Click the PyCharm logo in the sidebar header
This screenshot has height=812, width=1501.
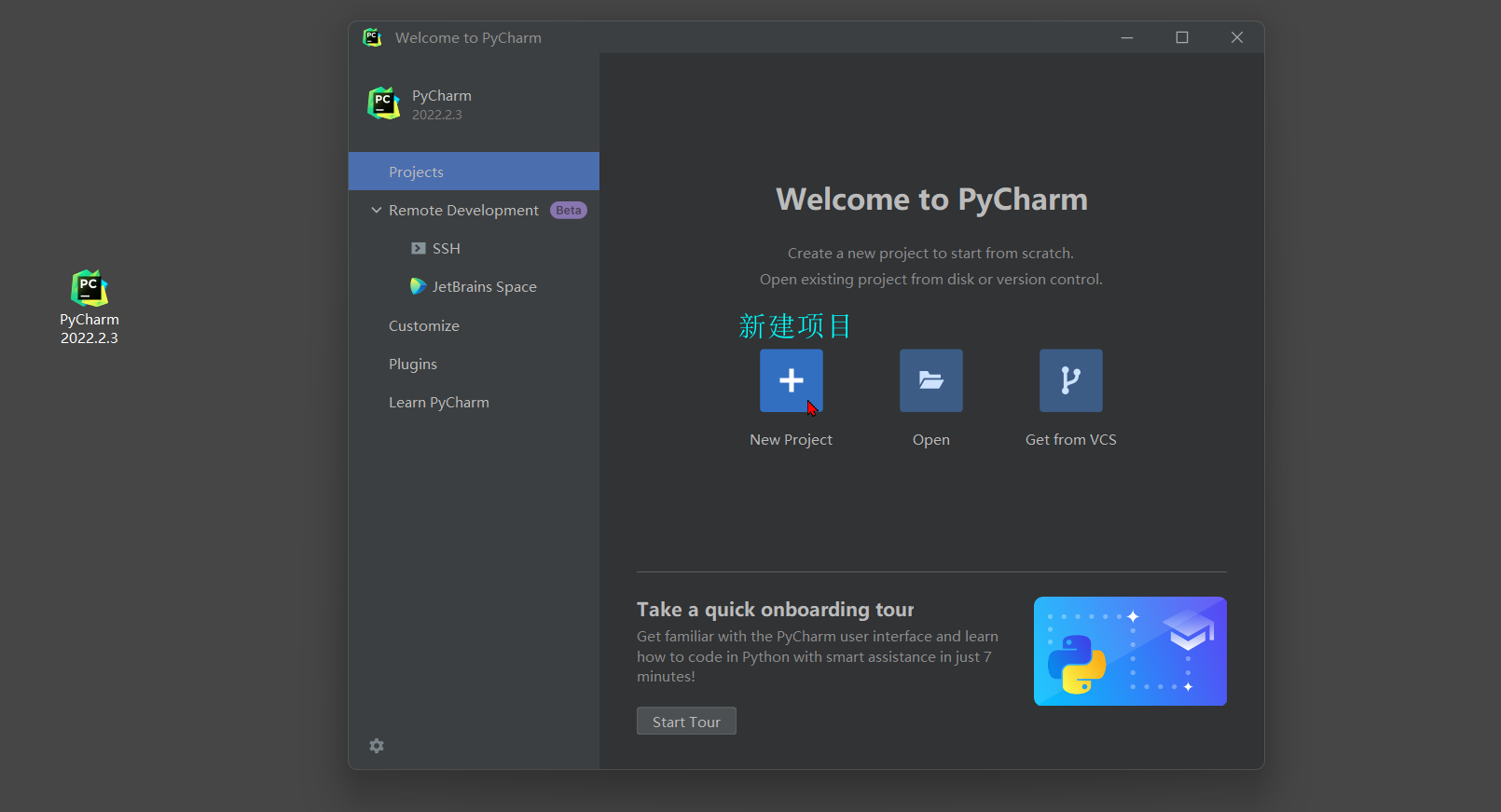(x=383, y=103)
